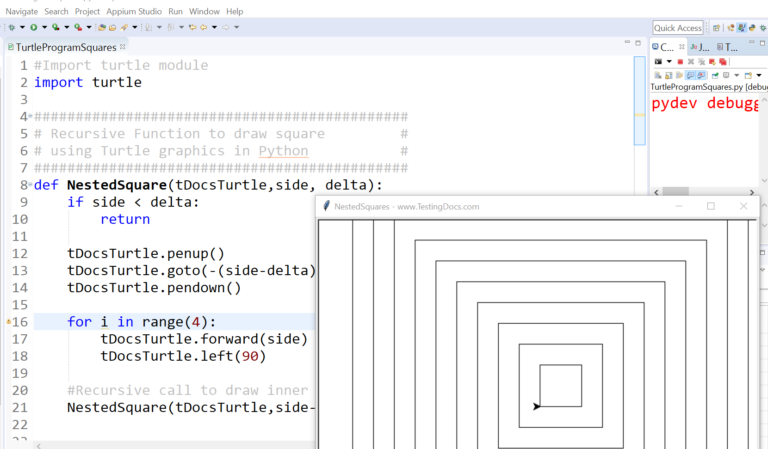Image resolution: width=768 pixels, height=449 pixels.
Task: Toggle Show Console on standard output change
Action: [690, 75]
